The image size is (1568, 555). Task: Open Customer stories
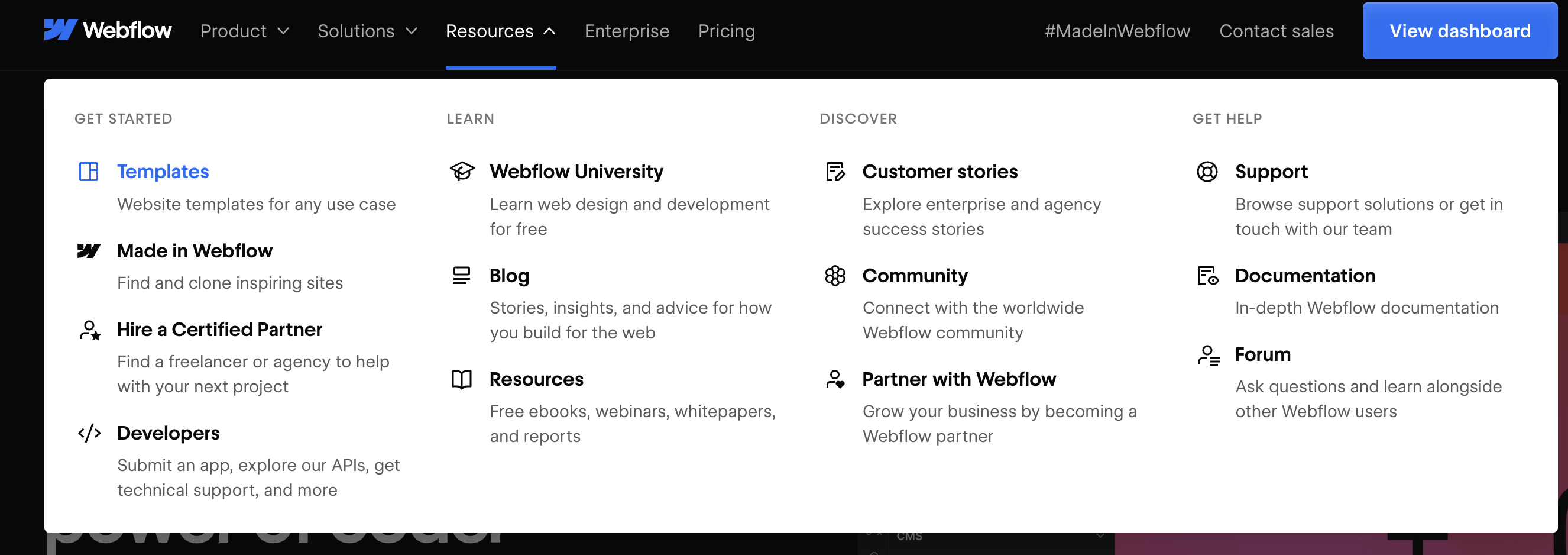point(939,172)
